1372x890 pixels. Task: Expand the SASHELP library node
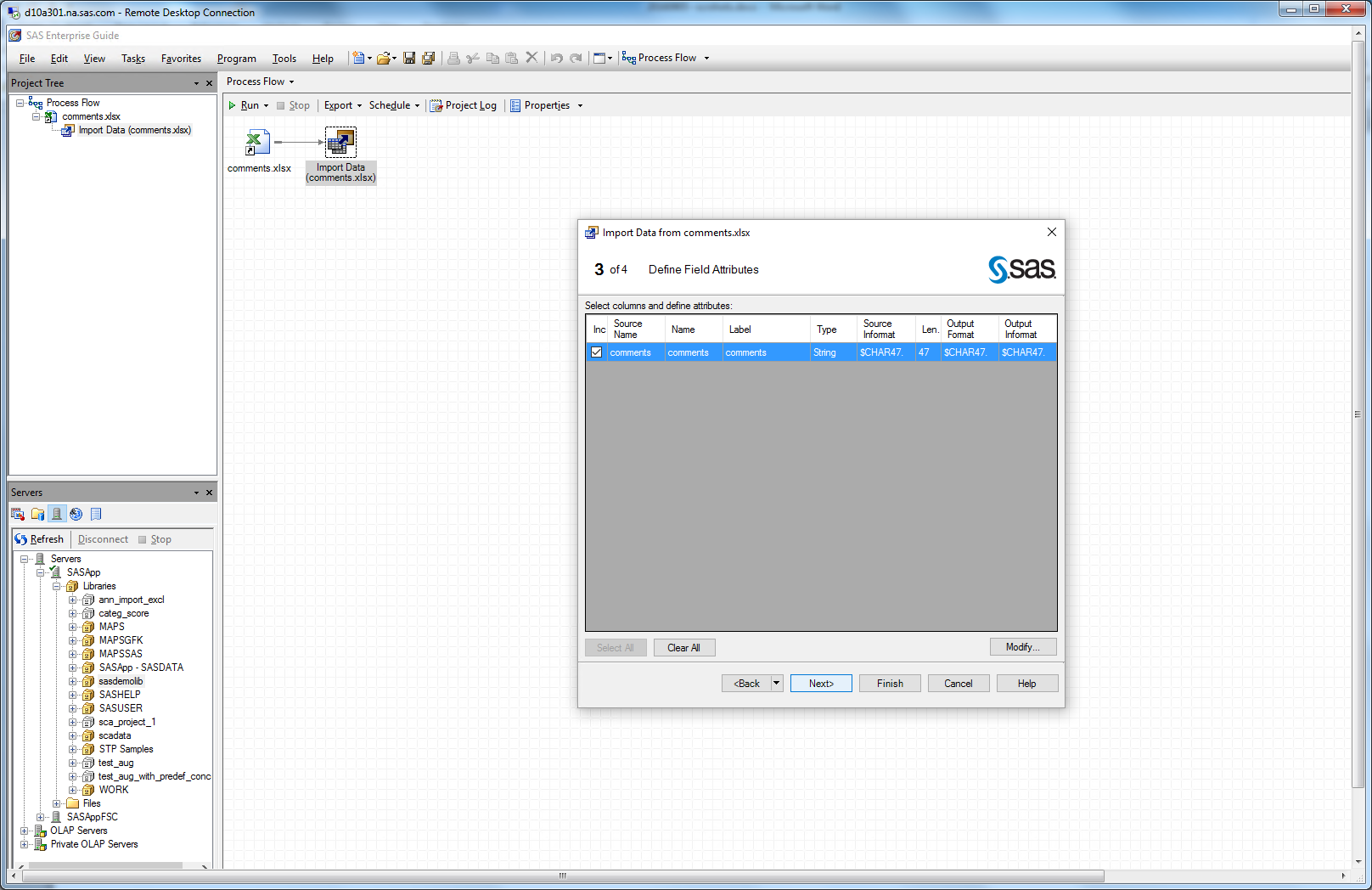[73, 695]
